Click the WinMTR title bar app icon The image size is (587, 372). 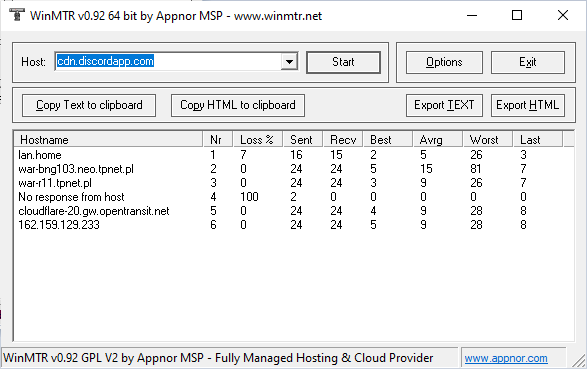[16, 15]
